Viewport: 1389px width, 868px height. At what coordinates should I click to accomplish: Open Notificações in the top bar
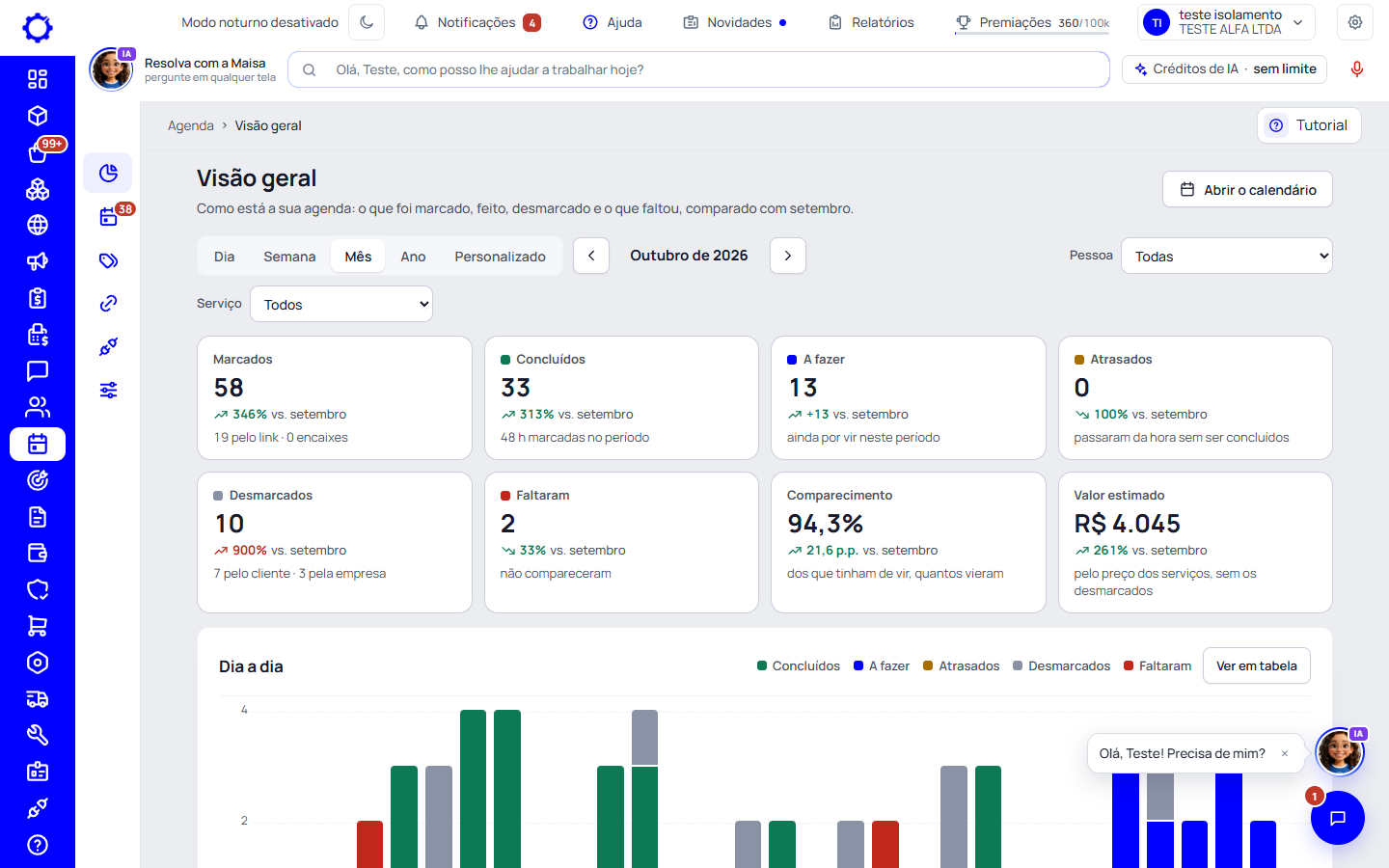click(477, 22)
